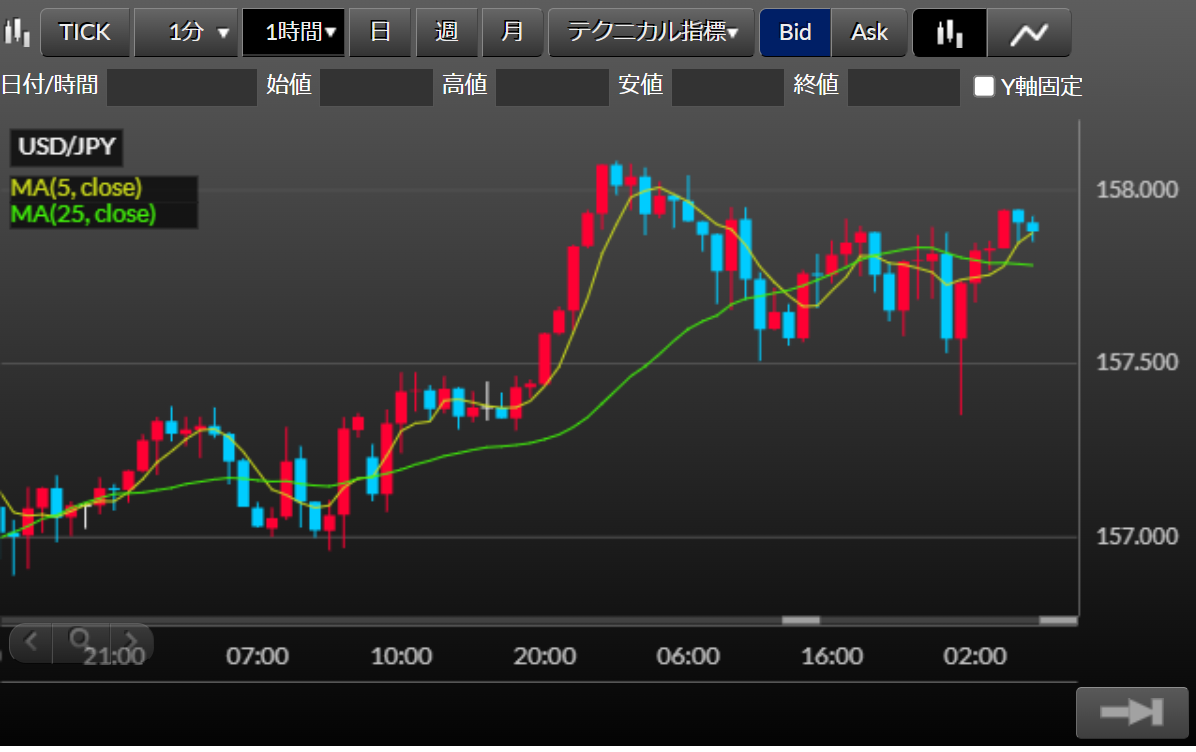
Task: Click the 157.000 price axis label
Action: 1137,536
